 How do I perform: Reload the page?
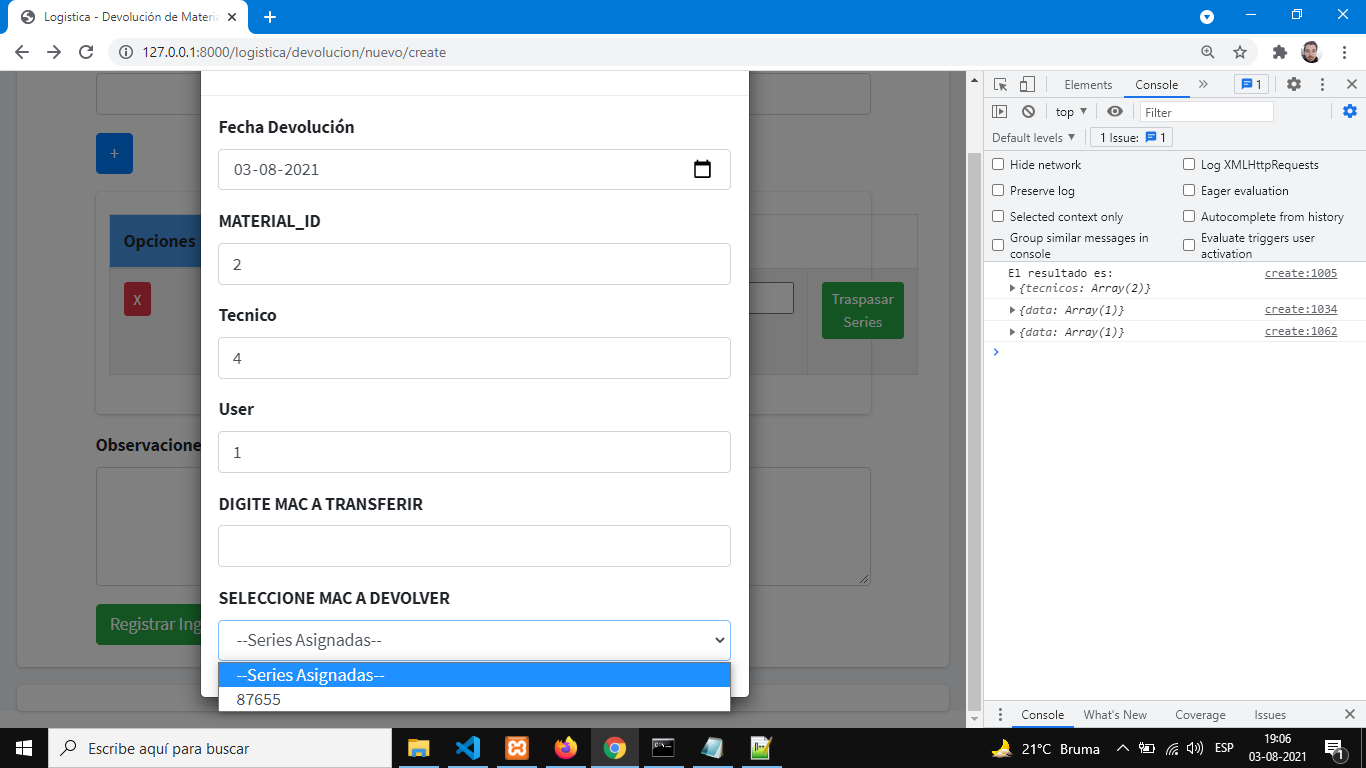[86, 52]
